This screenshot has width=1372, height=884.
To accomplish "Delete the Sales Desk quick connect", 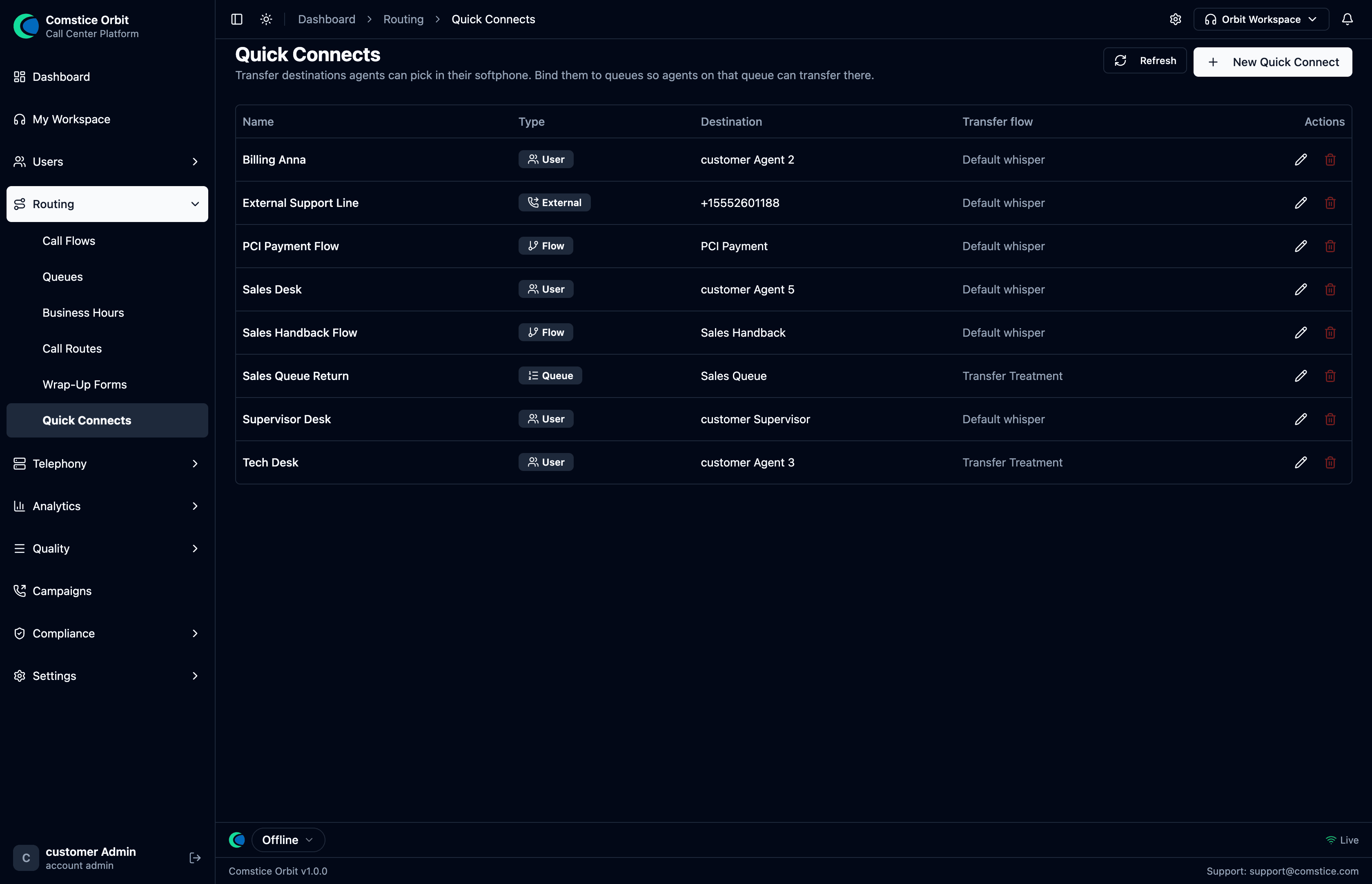I will pos(1330,289).
